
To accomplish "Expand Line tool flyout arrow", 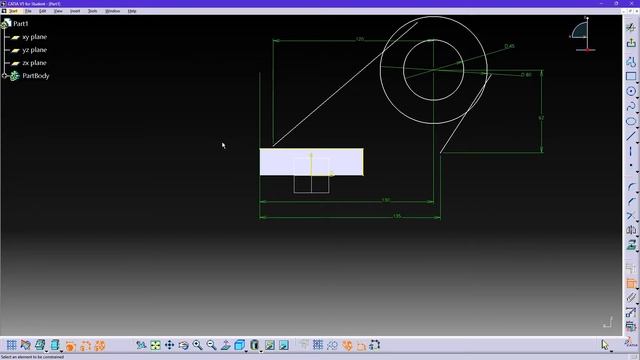I will coord(637,142).
